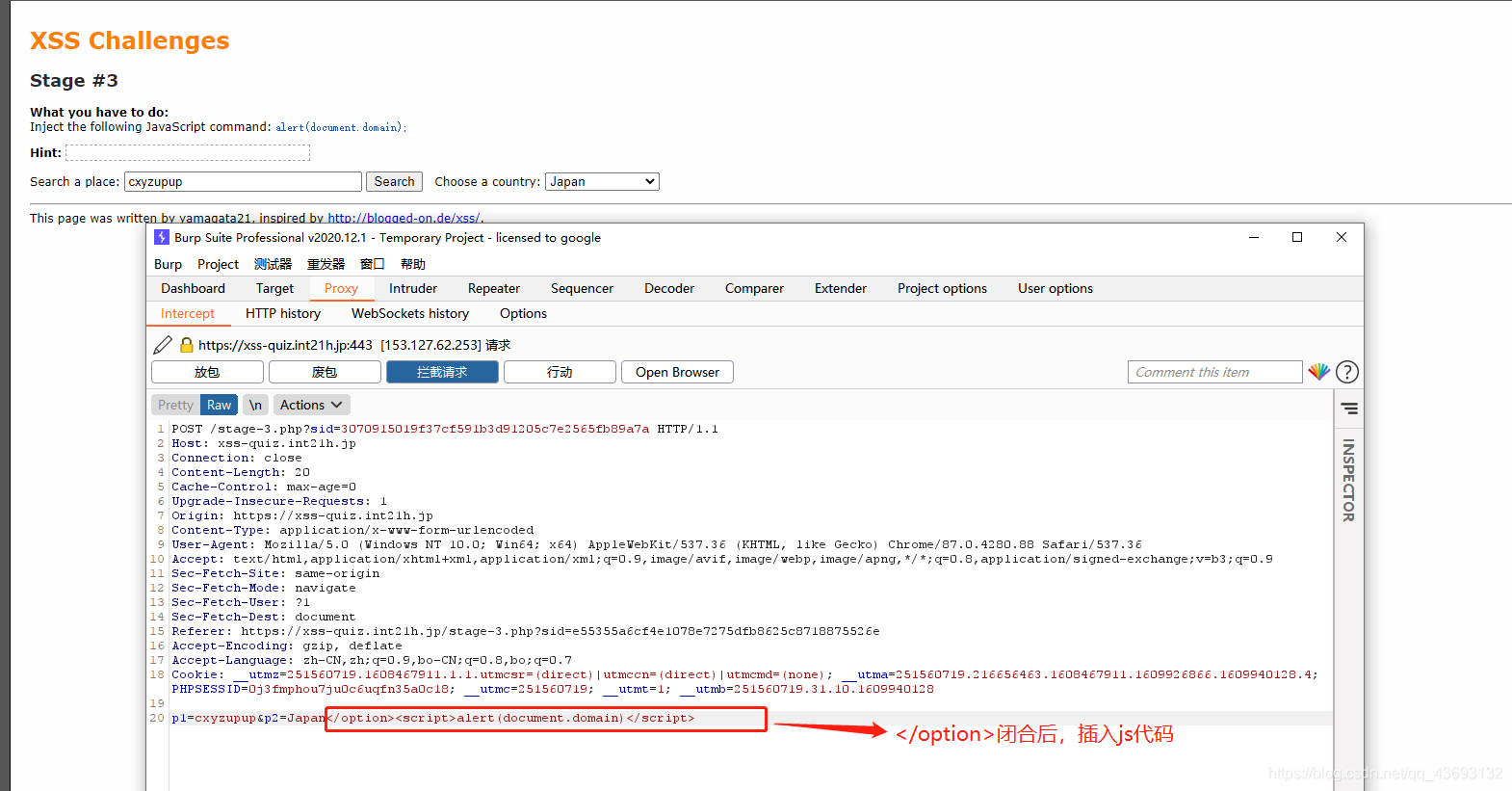Open the Project options tab
The height and width of the screenshot is (791, 1512).
[x=942, y=288]
